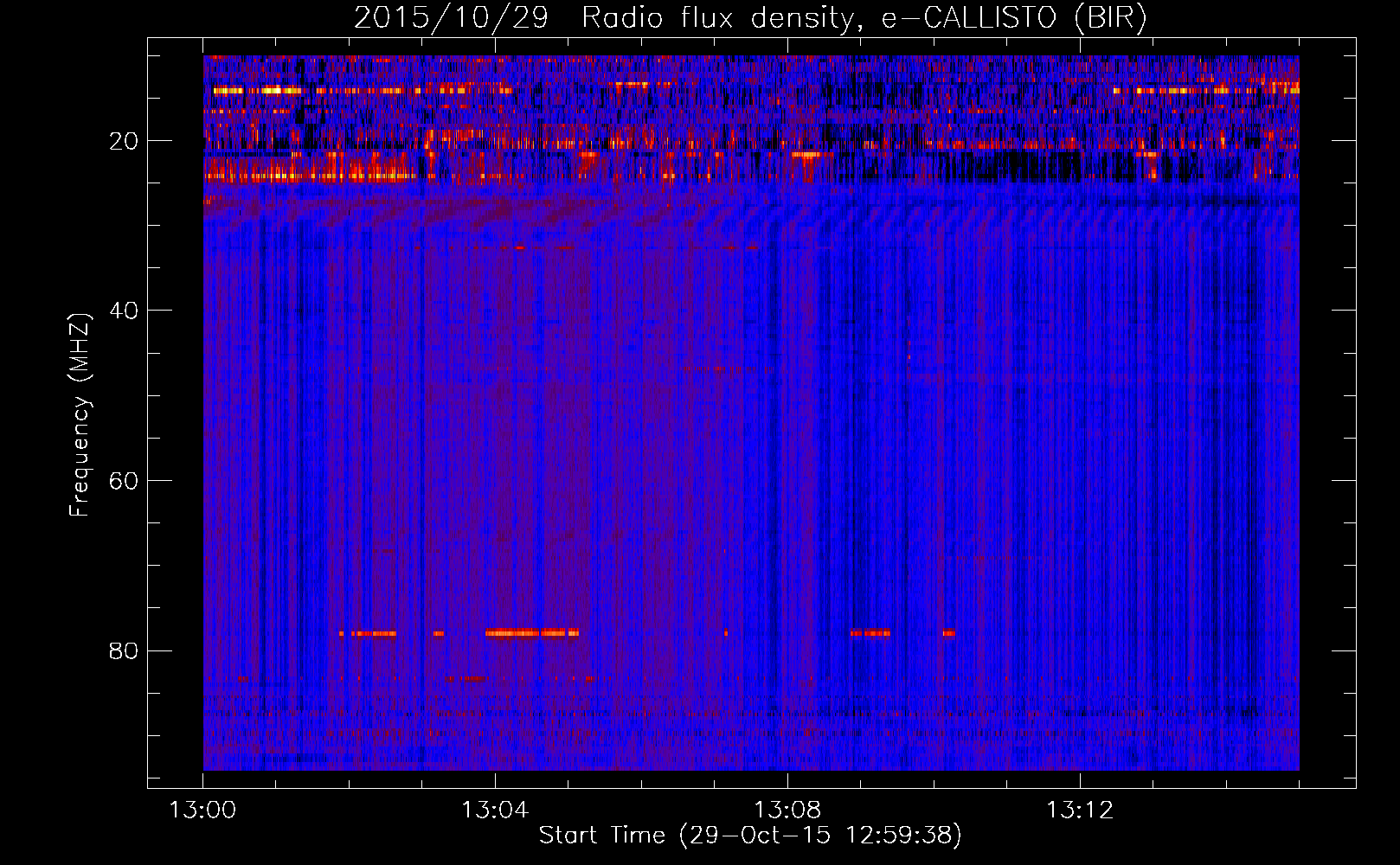Click the "Start Time (29-Oct-15 12:59:38)" axis label
This screenshot has width=1400, height=865.
coord(751,836)
